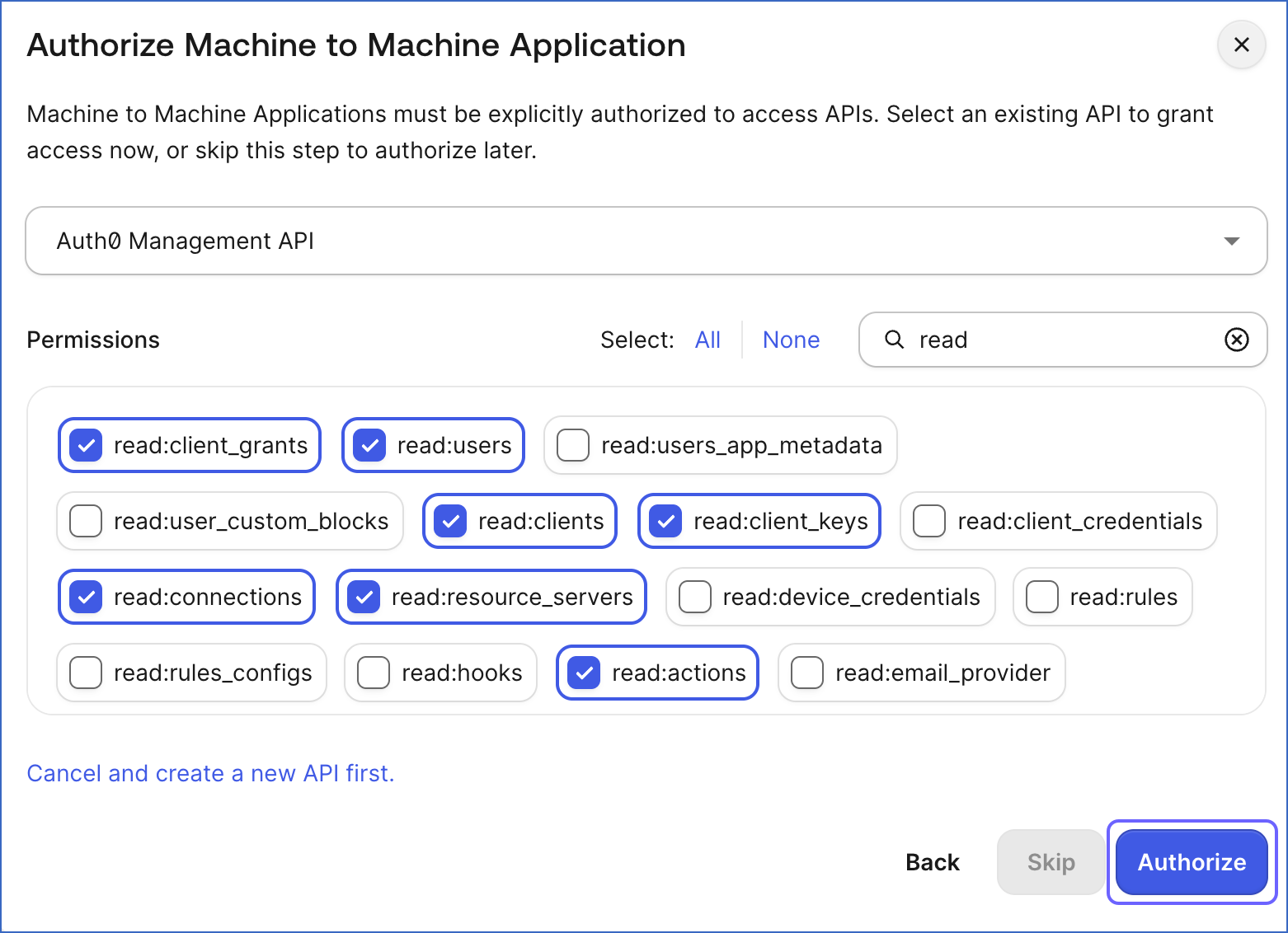Uncheck read:actions permission
This screenshot has width=1288, height=933.
(584, 673)
